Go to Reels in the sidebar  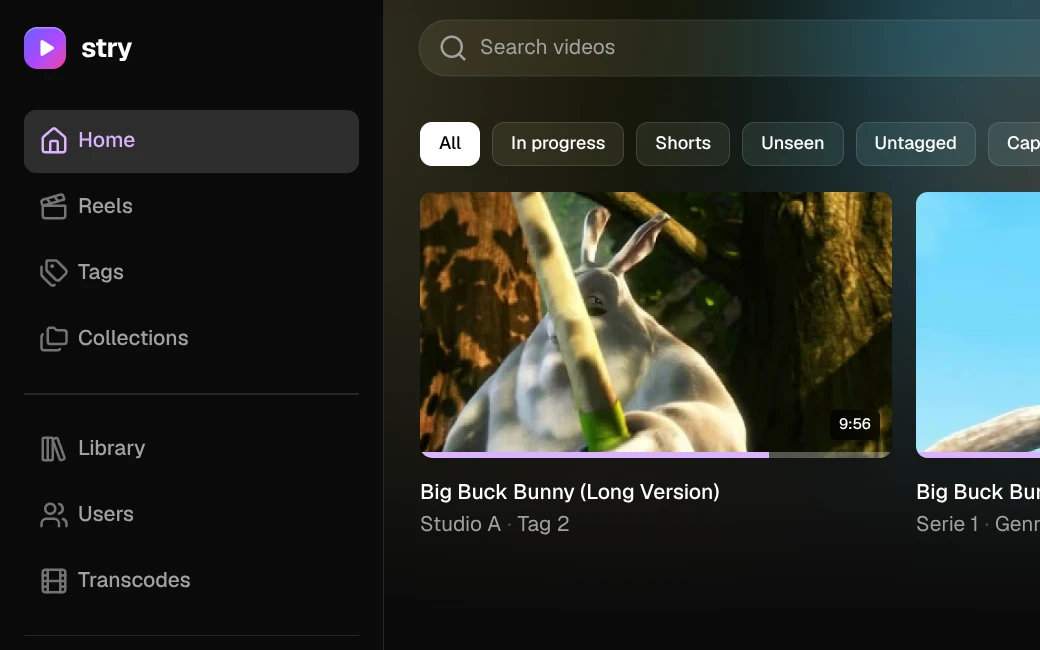(x=191, y=206)
